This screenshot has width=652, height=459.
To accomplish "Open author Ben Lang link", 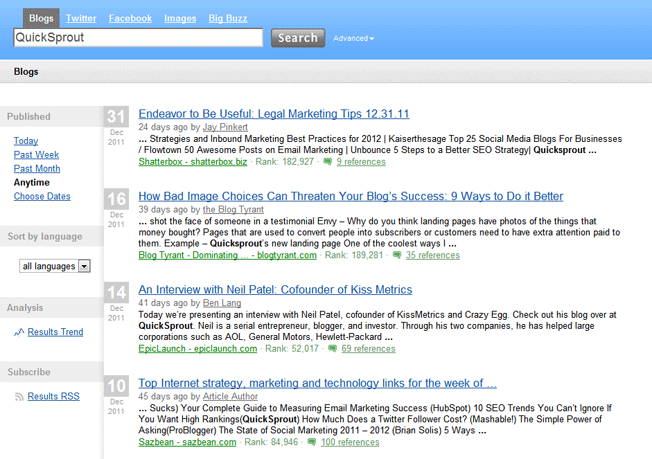I will click(222, 303).
